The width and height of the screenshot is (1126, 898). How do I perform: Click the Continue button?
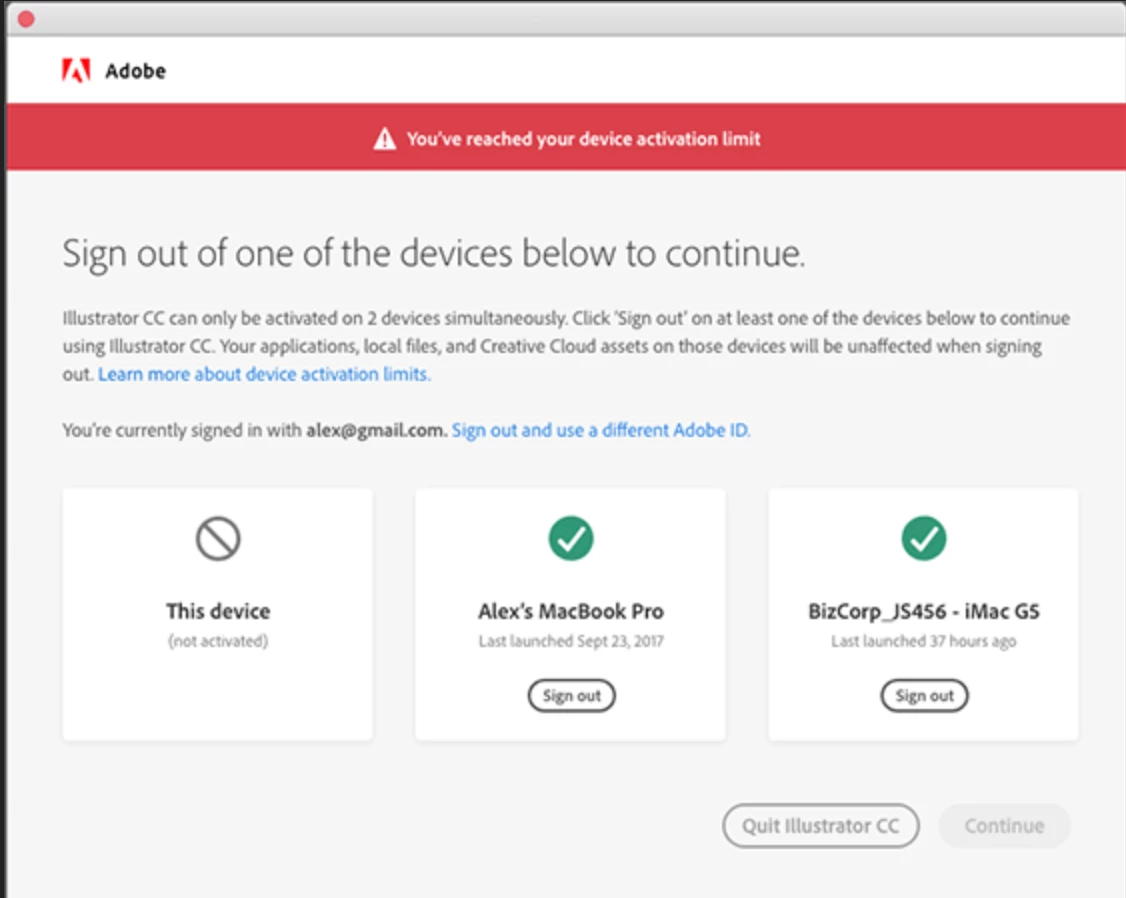point(1004,825)
